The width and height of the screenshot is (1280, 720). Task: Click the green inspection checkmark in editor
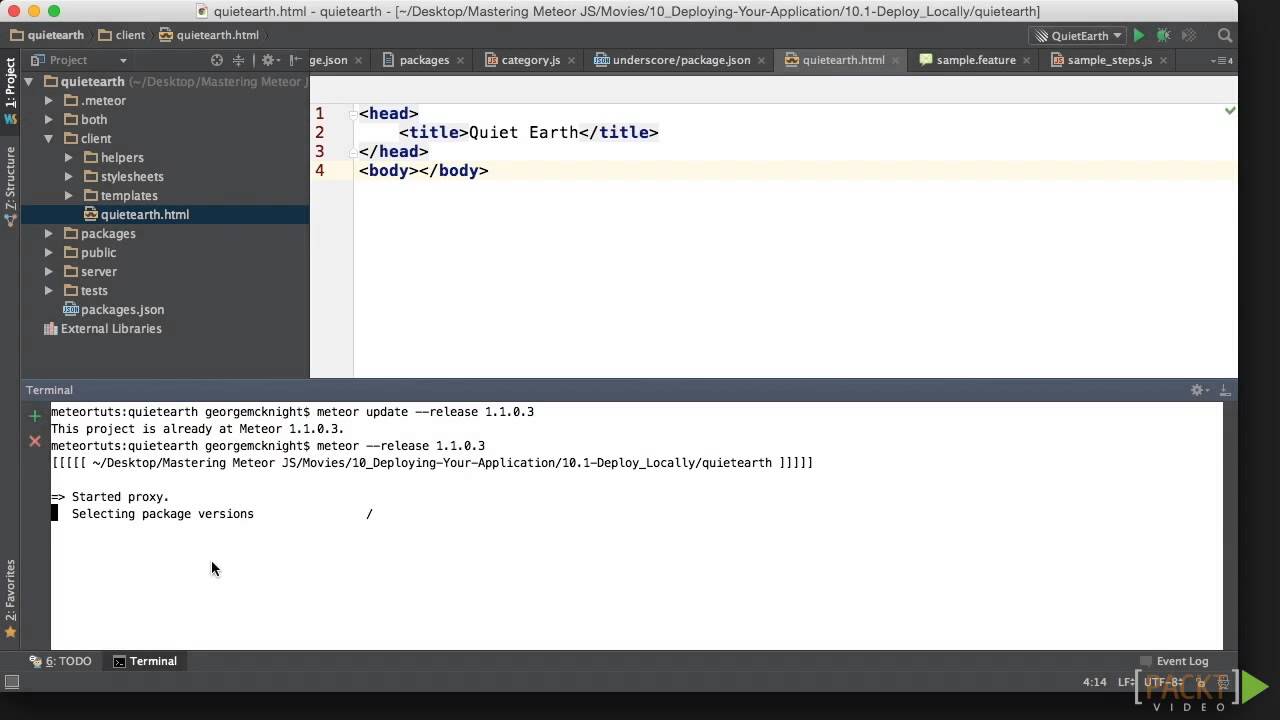point(1230,111)
